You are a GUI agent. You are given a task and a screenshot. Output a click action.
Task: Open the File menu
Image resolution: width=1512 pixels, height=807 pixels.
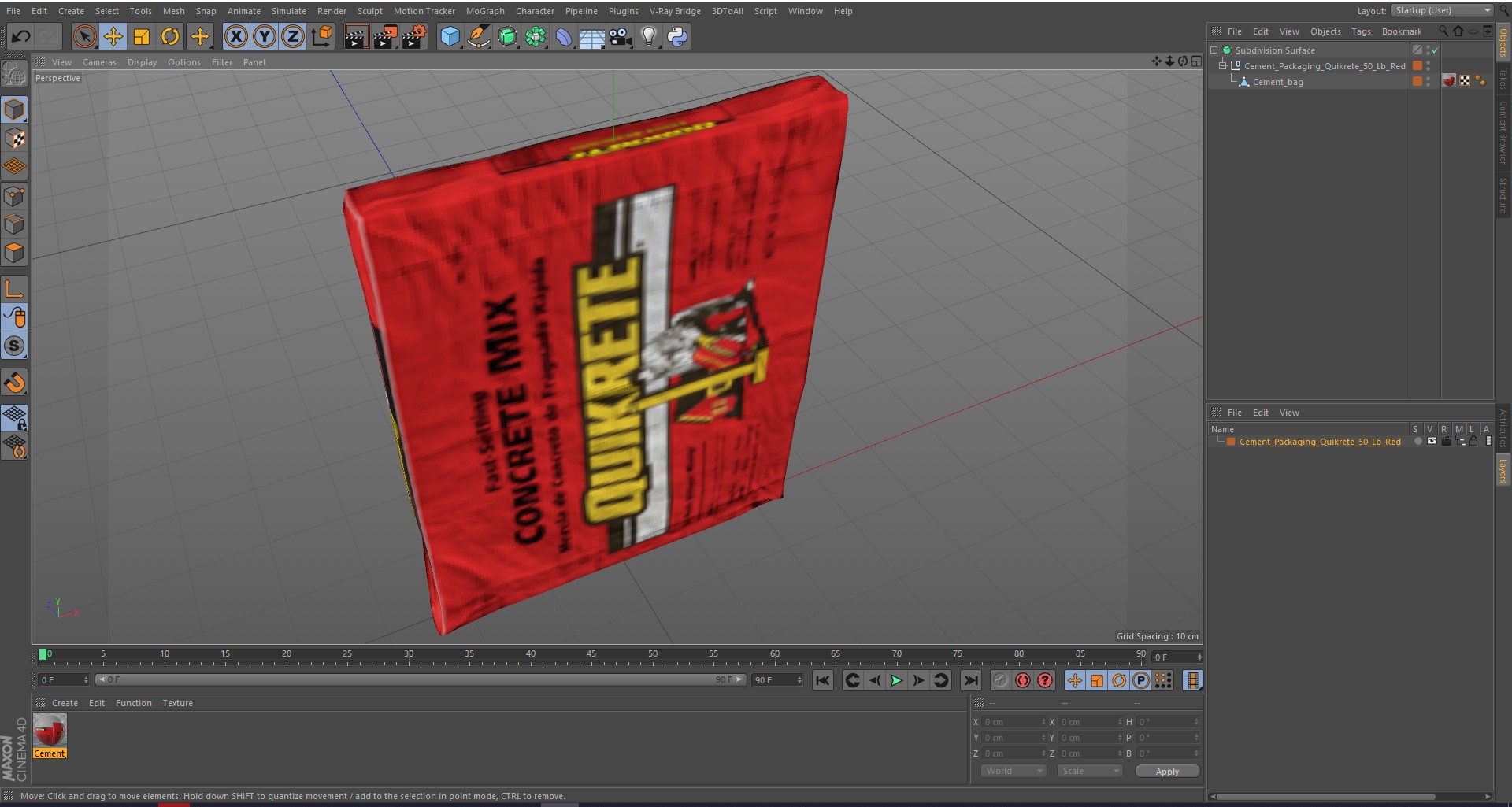tap(13, 11)
